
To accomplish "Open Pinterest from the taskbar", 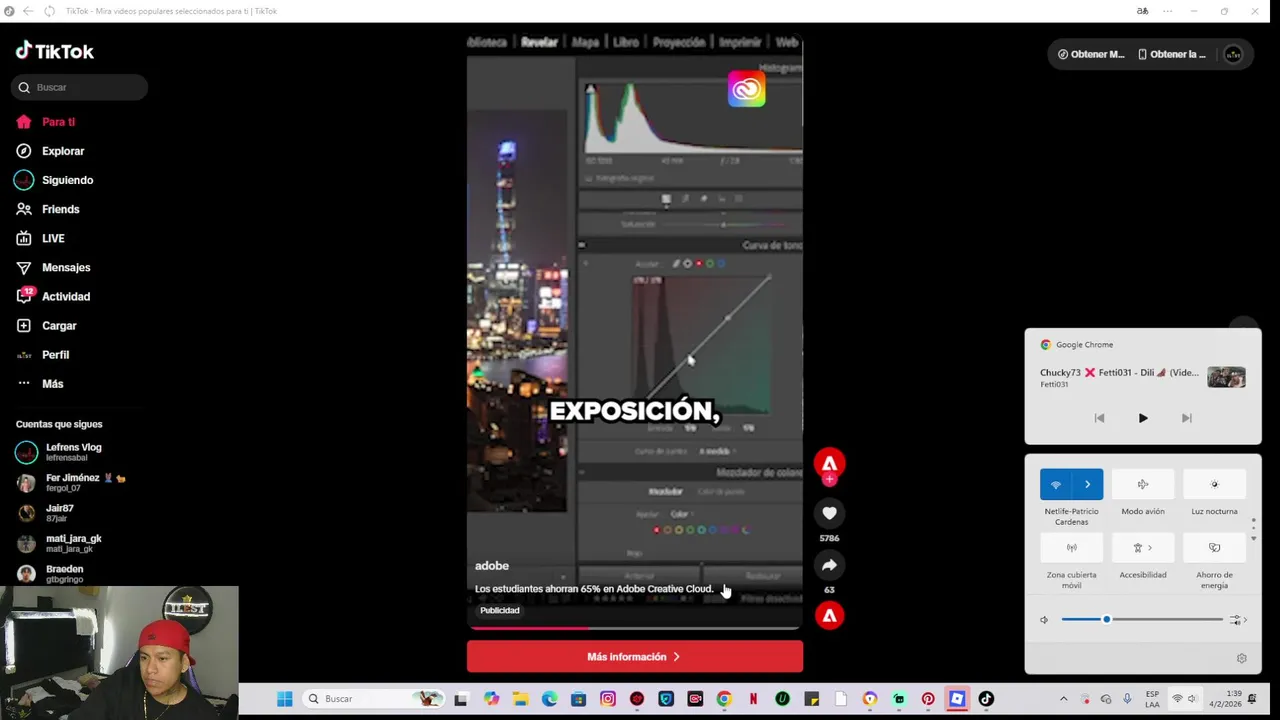I will pos(928,699).
